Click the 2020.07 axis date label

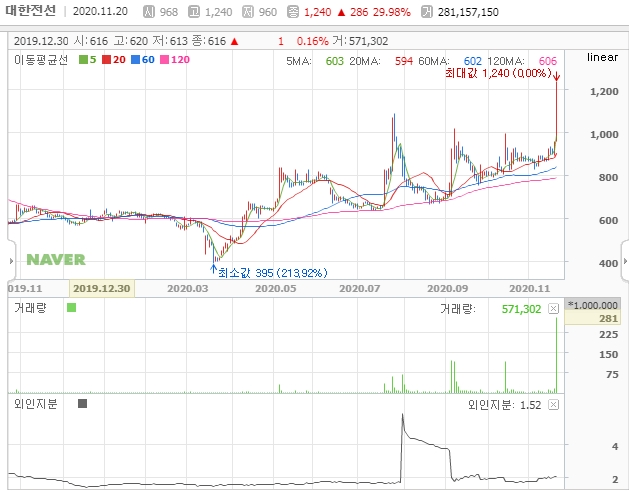[x=359, y=288]
